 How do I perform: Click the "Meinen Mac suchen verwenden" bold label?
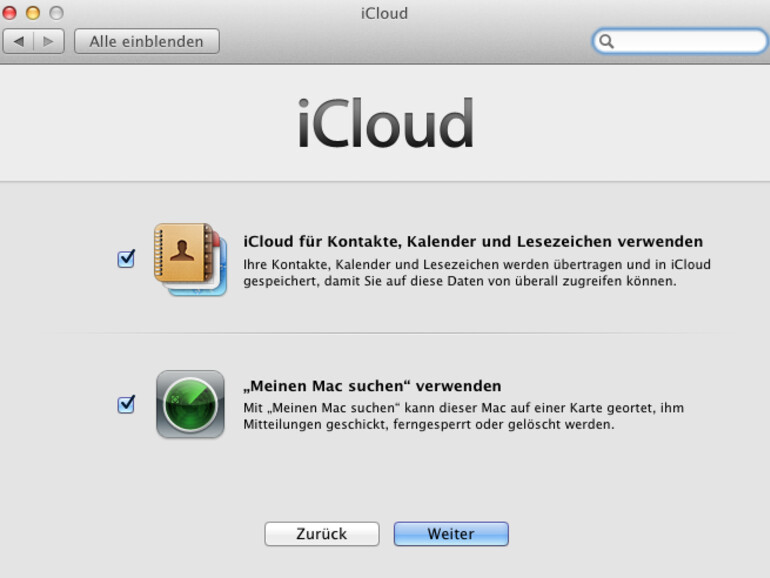point(372,386)
